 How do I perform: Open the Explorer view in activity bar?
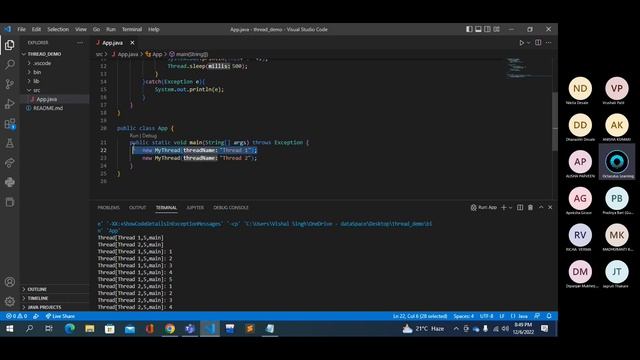10,45
